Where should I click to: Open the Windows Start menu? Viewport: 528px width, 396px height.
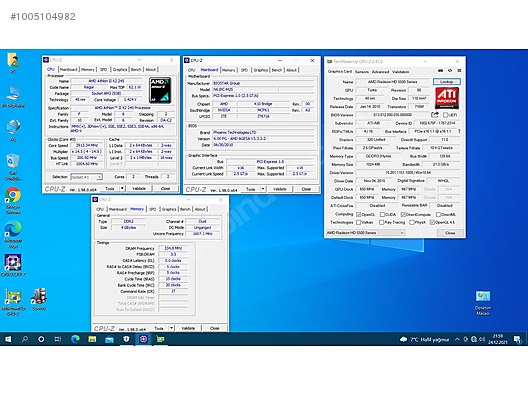[x=8, y=339]
